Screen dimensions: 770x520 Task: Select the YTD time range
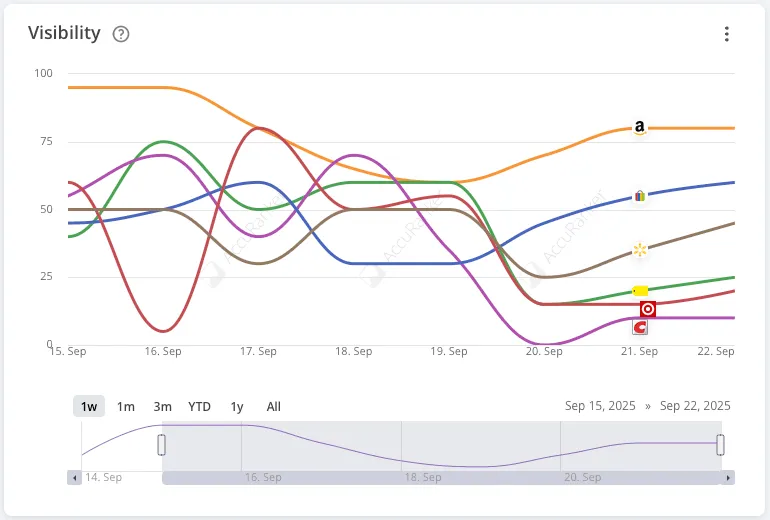pos(200,406)
